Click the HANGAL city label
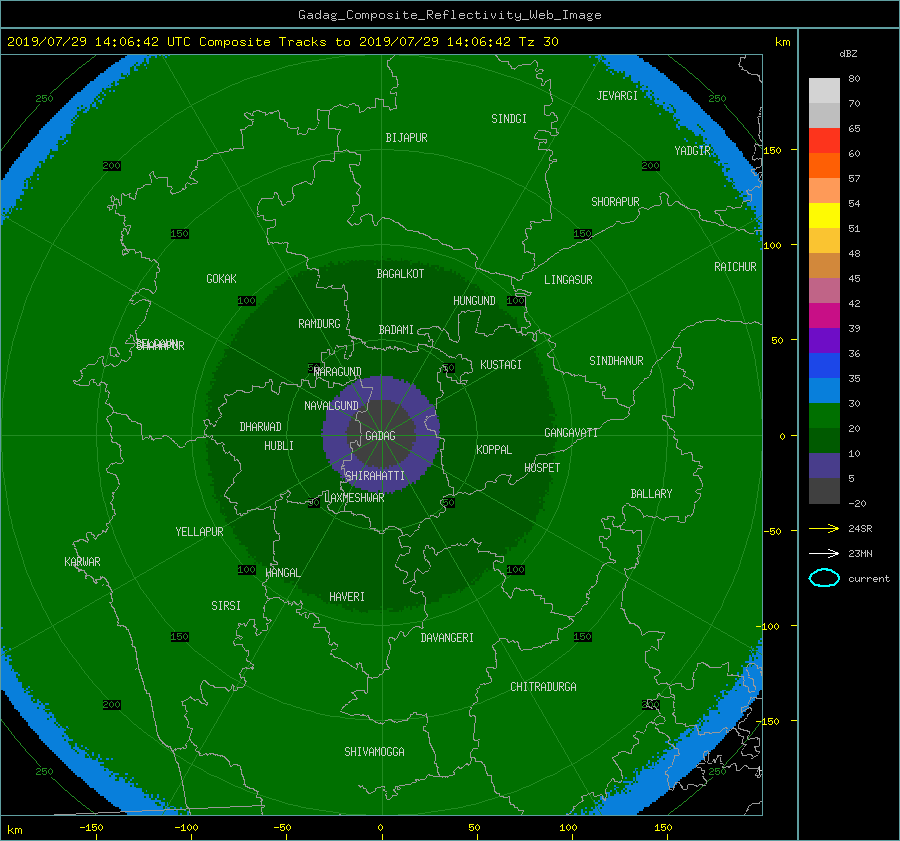The width and height of the screenshot is (900, 841). [283, 573]
